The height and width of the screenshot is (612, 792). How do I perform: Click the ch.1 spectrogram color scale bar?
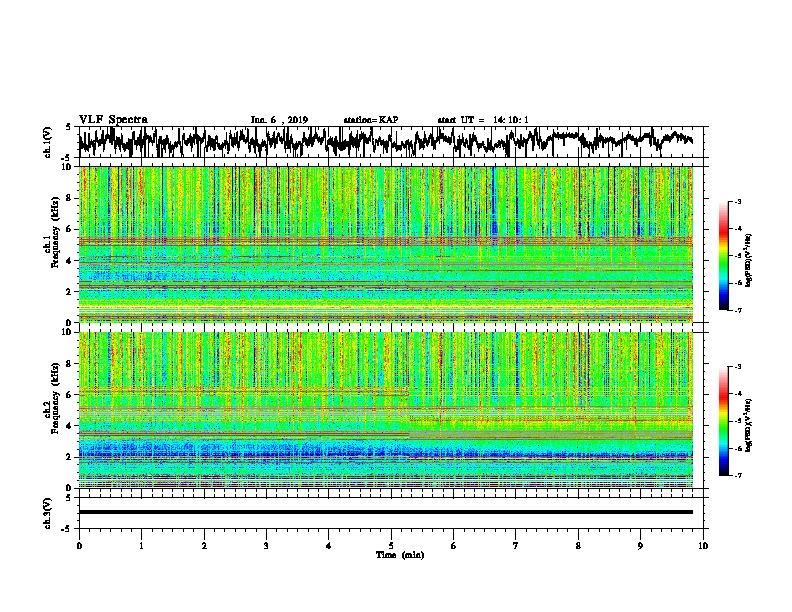coord(723,256)
